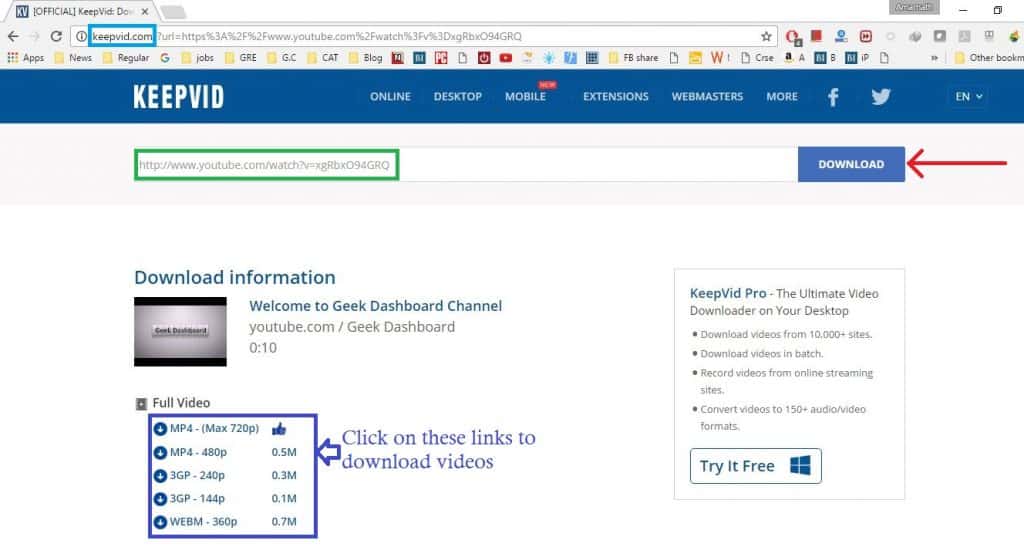Open the PC magazine bookmark icon
This screenshot has height=547, width=1024.
click(x=441, y=57)
